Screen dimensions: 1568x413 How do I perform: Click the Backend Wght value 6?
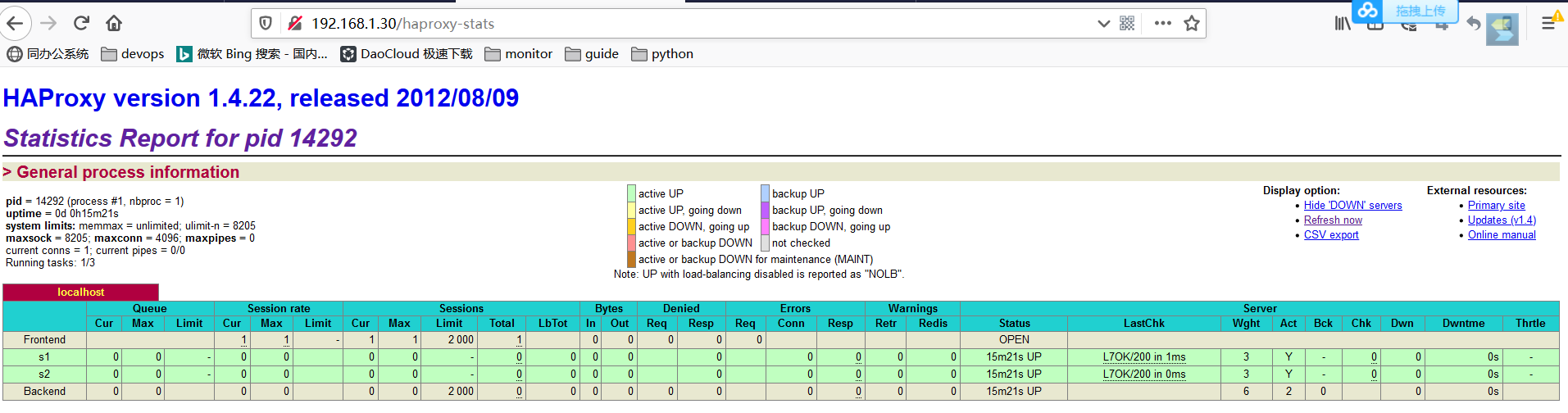pyautogui.click(x=1246, y=392)
